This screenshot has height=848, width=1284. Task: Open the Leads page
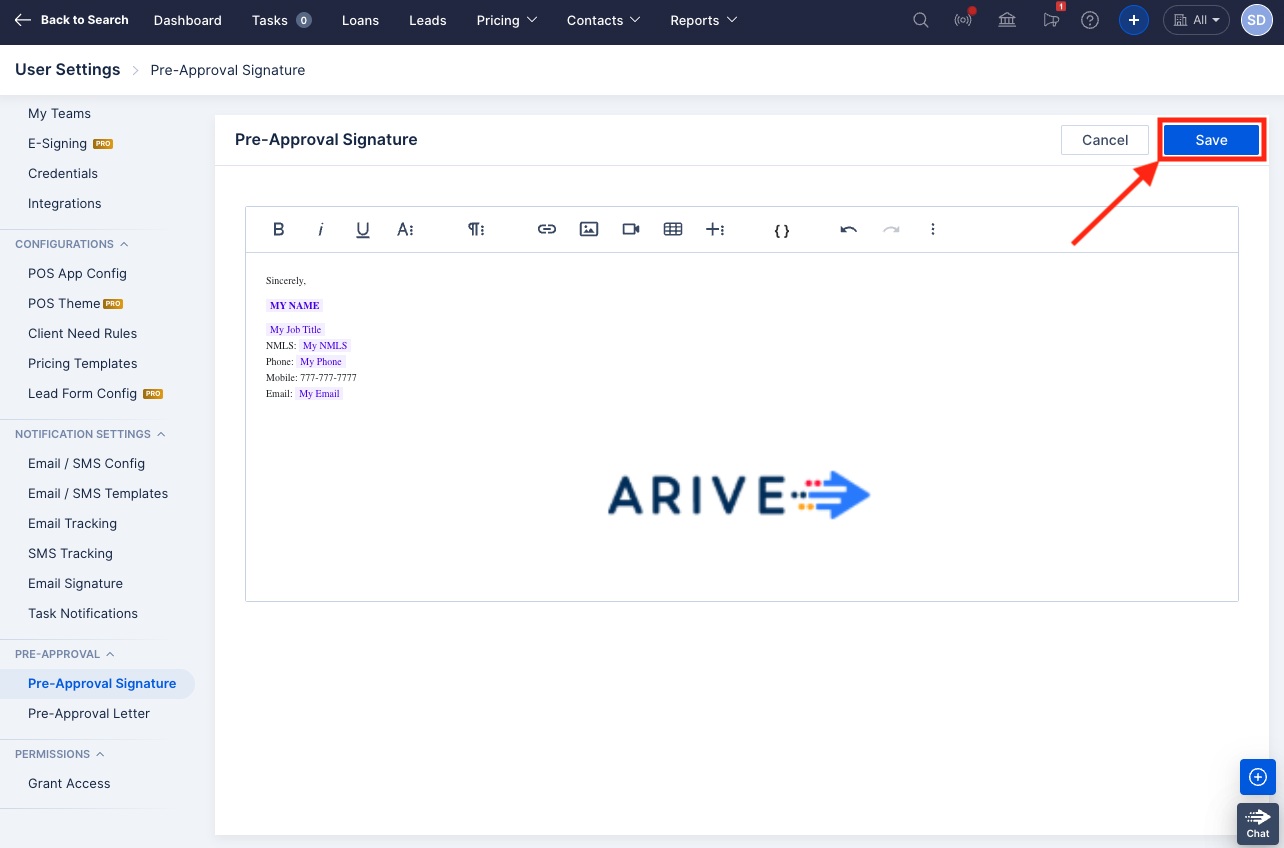(x=428, y=20)
